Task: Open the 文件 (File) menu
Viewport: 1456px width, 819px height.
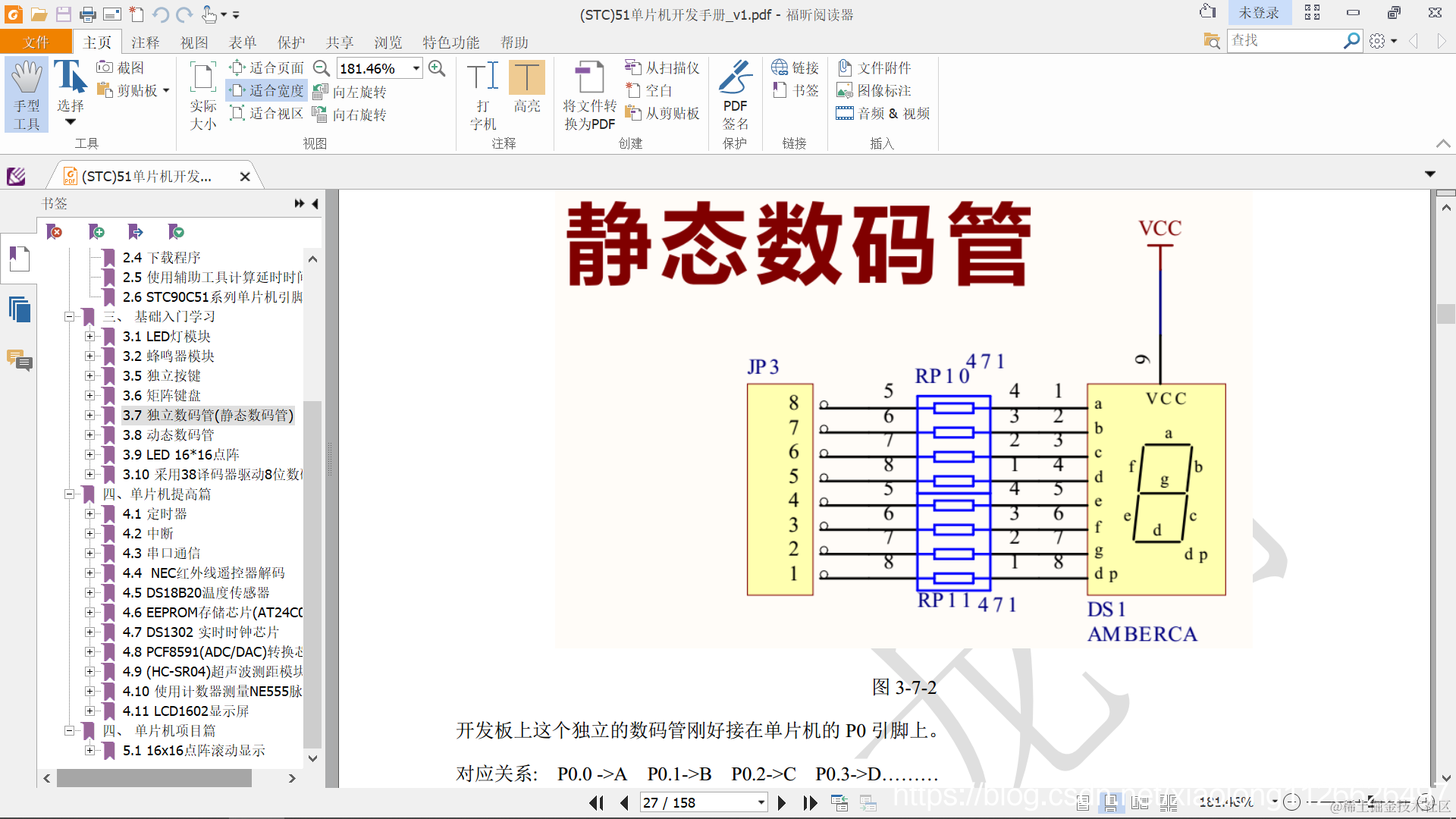Action: [x=36, y=42]
